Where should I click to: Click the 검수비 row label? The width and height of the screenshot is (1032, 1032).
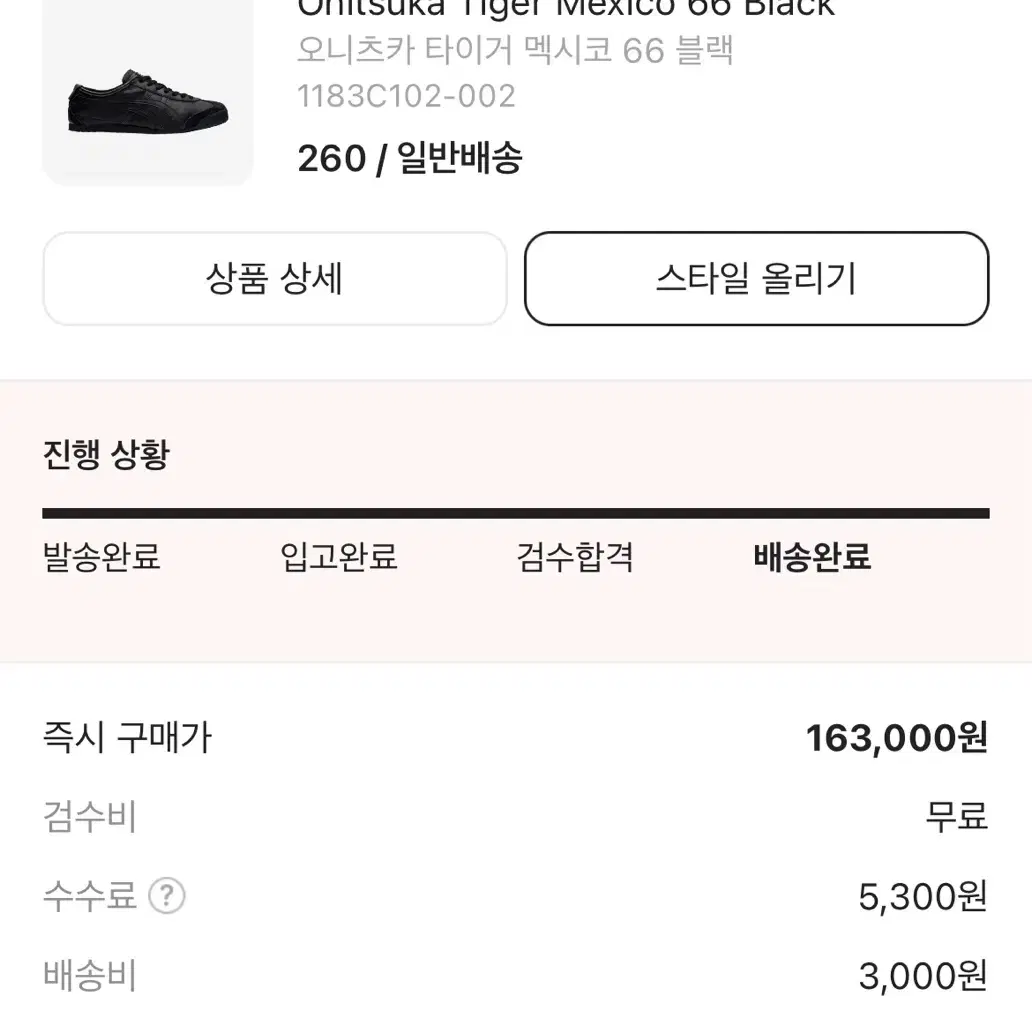coord(90,817)
